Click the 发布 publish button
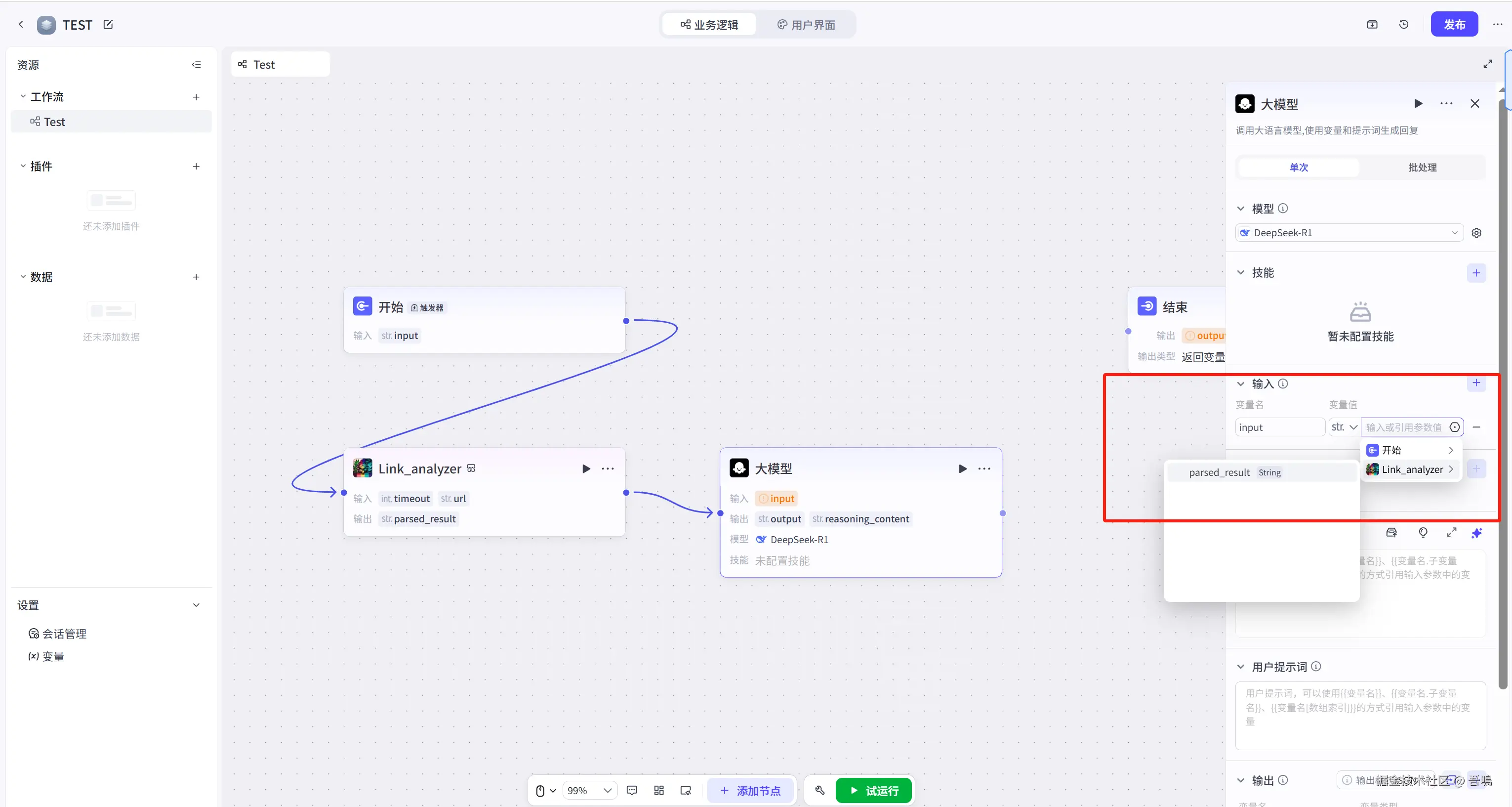Screen dimensions: 1512x807 tap(1454, 25)
